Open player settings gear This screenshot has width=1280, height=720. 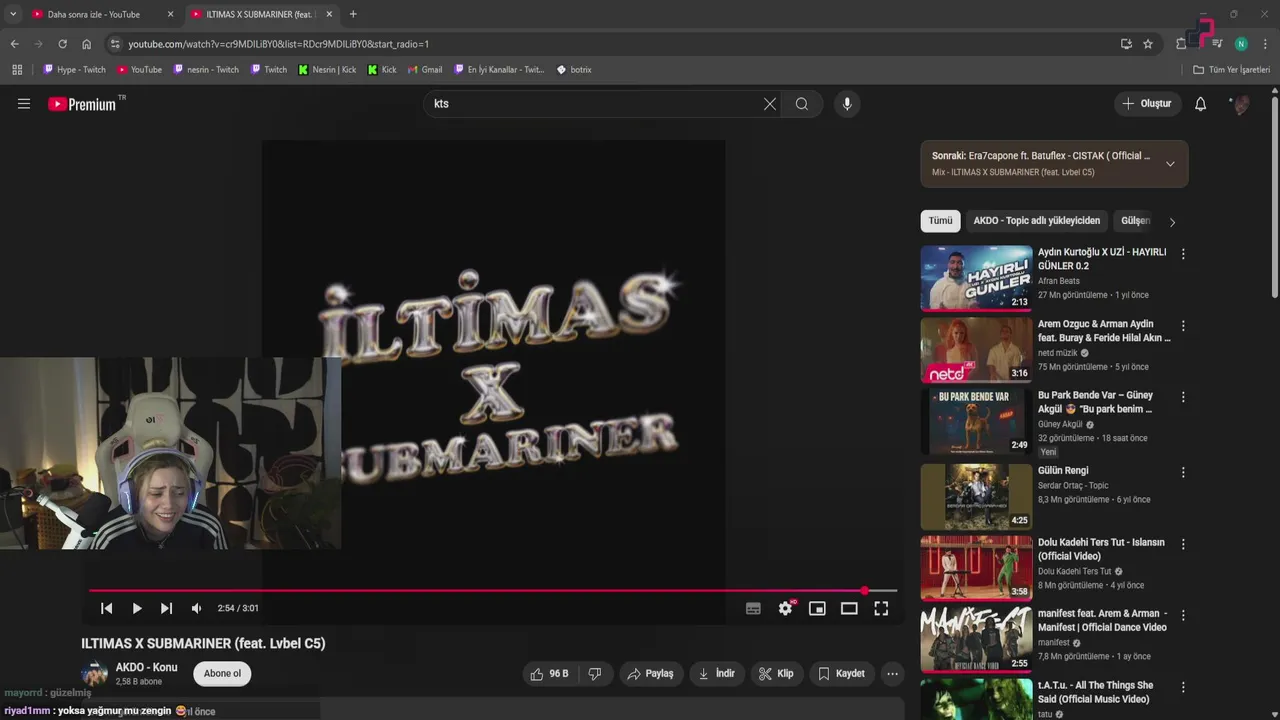(785, 608)
